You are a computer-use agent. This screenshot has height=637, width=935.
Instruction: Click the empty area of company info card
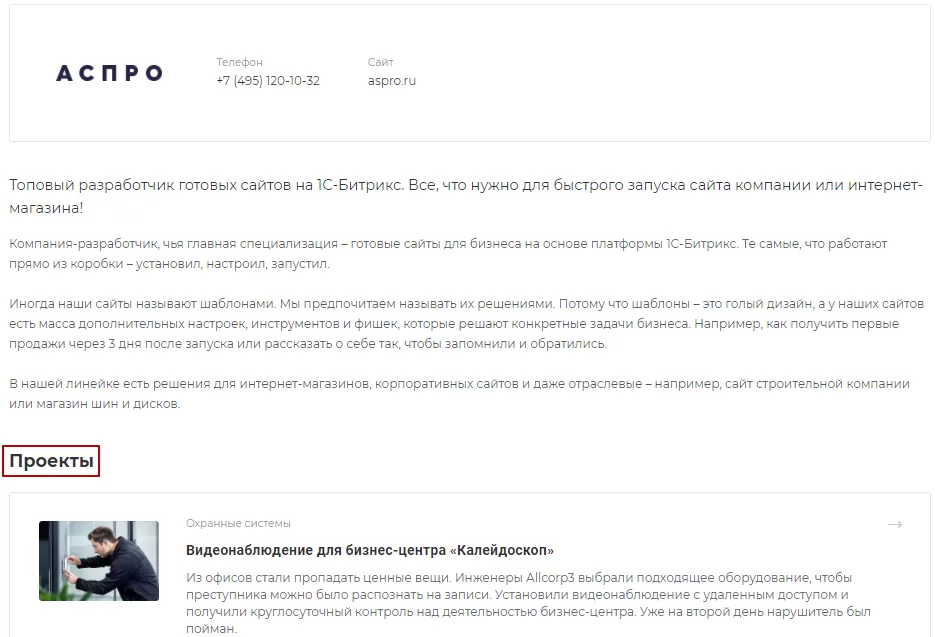pyautogui.click(x=668, y=73)
